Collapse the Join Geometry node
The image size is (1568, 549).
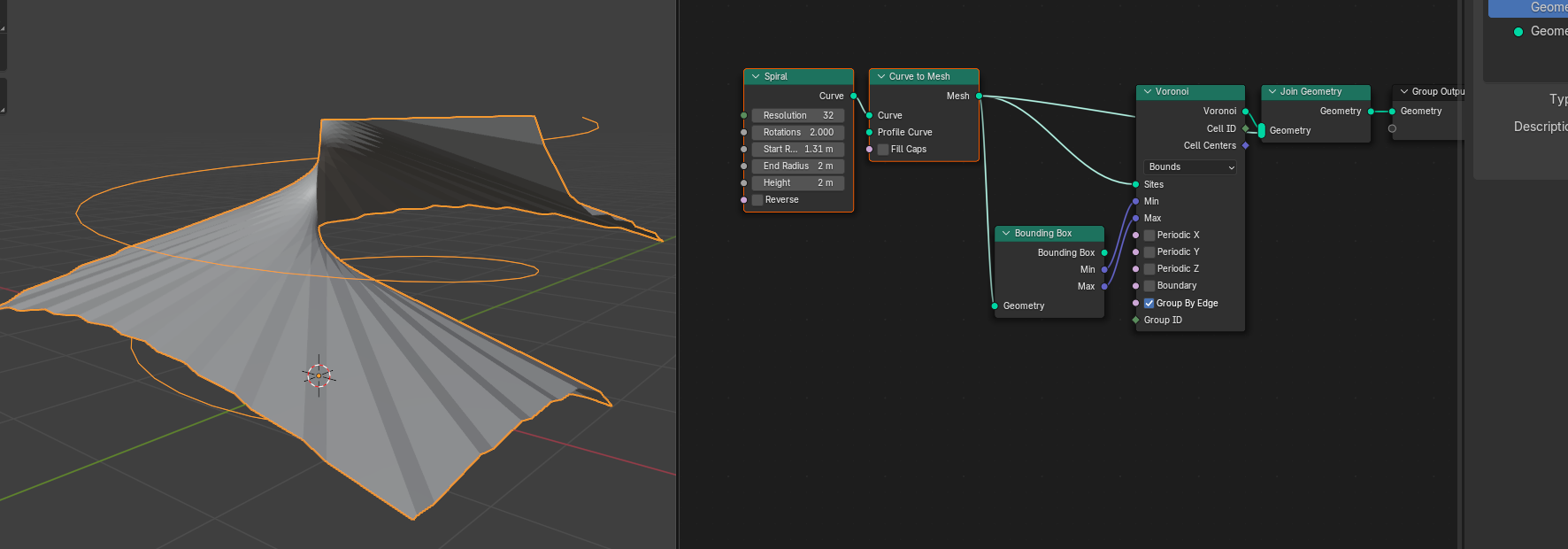(x=1272, y=92)
